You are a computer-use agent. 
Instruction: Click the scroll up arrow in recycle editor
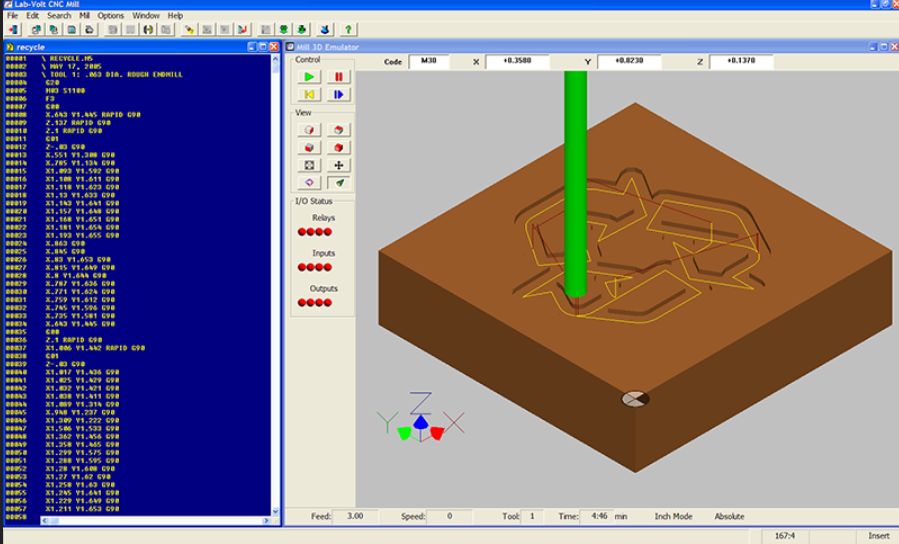click(276, 58)
